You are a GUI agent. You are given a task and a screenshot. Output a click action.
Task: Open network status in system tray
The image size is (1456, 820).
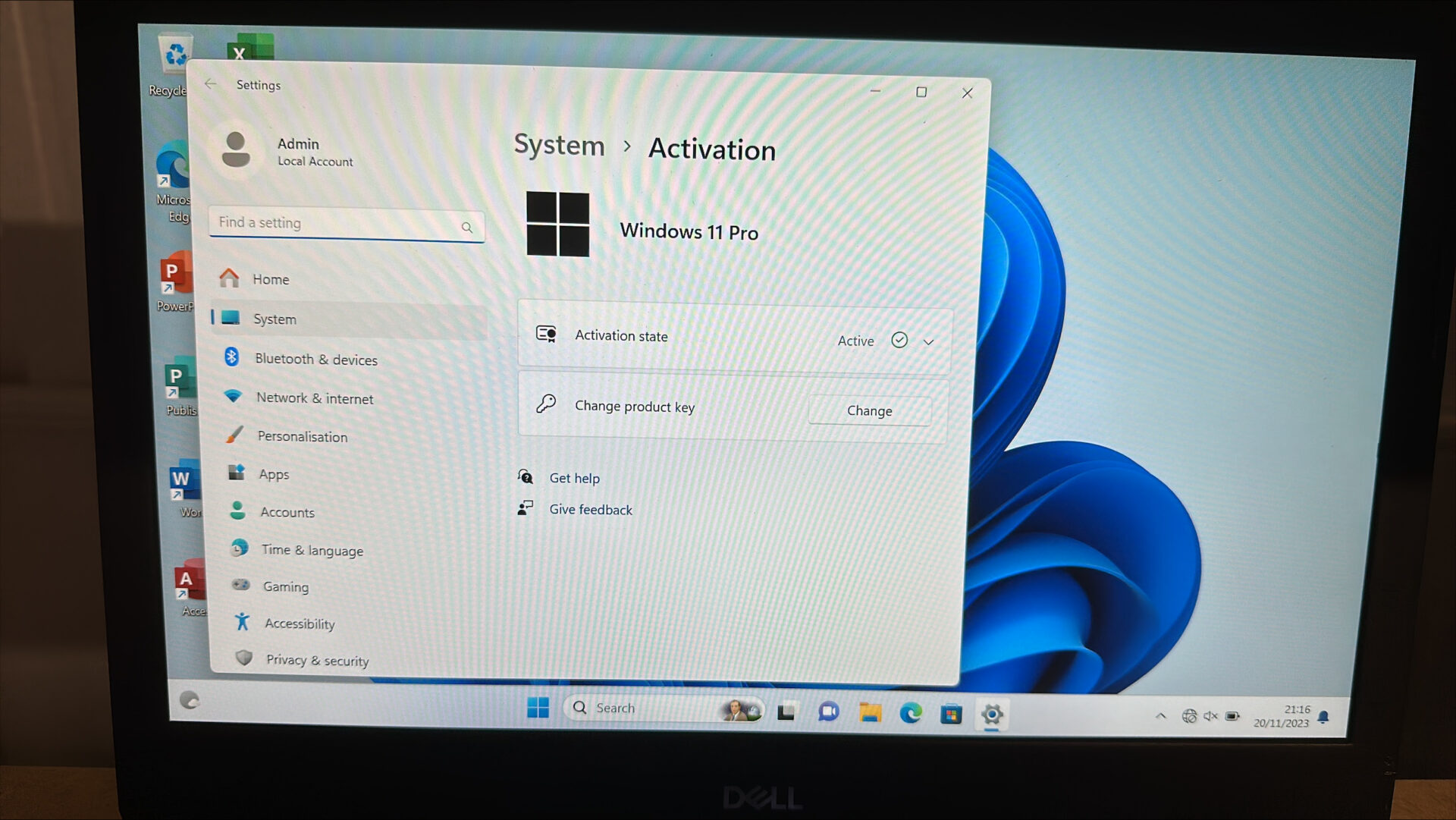click(x=1189, y=716)
